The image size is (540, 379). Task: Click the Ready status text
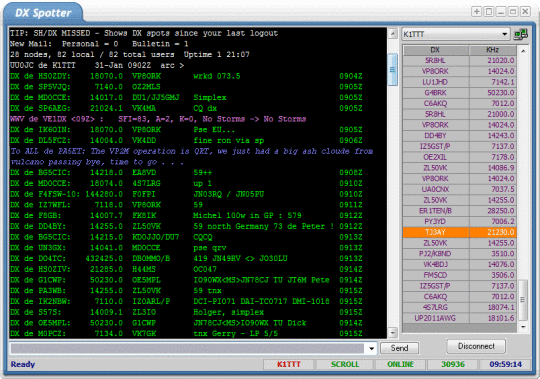coord(23,364)
